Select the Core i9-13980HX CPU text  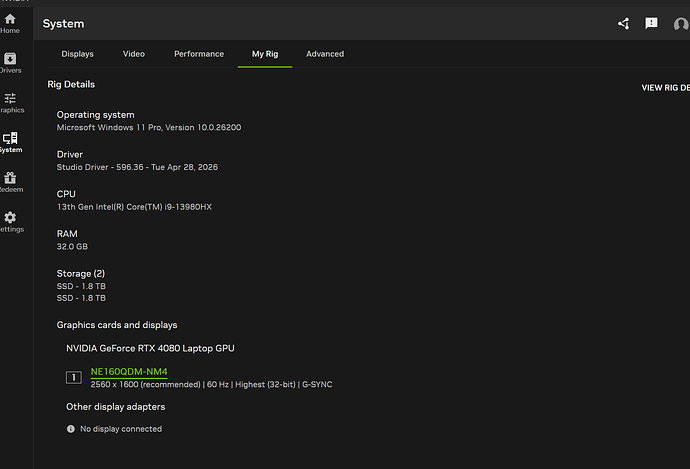click(134, 207)
